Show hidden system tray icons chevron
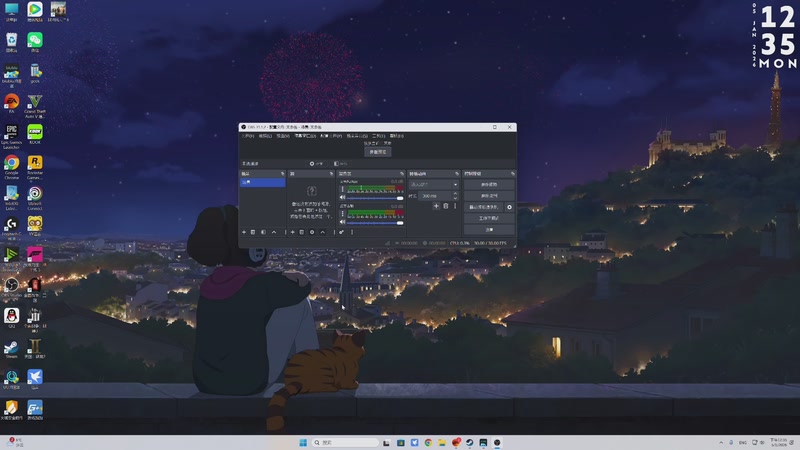Viewport: 800px width, 450px height. [x=721, y=442]
